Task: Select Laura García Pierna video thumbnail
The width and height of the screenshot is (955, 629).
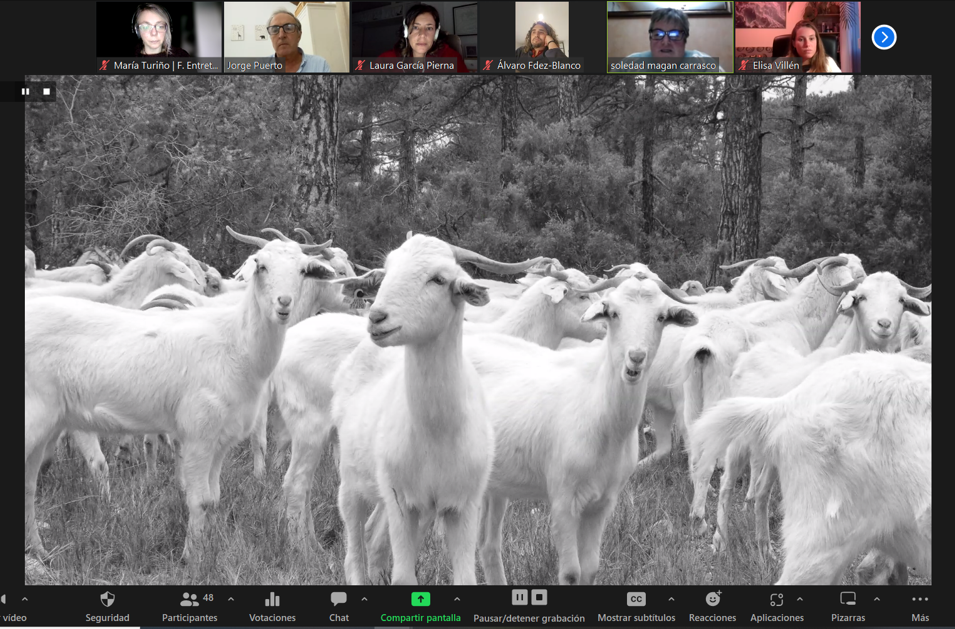Action: click(415, 37)
